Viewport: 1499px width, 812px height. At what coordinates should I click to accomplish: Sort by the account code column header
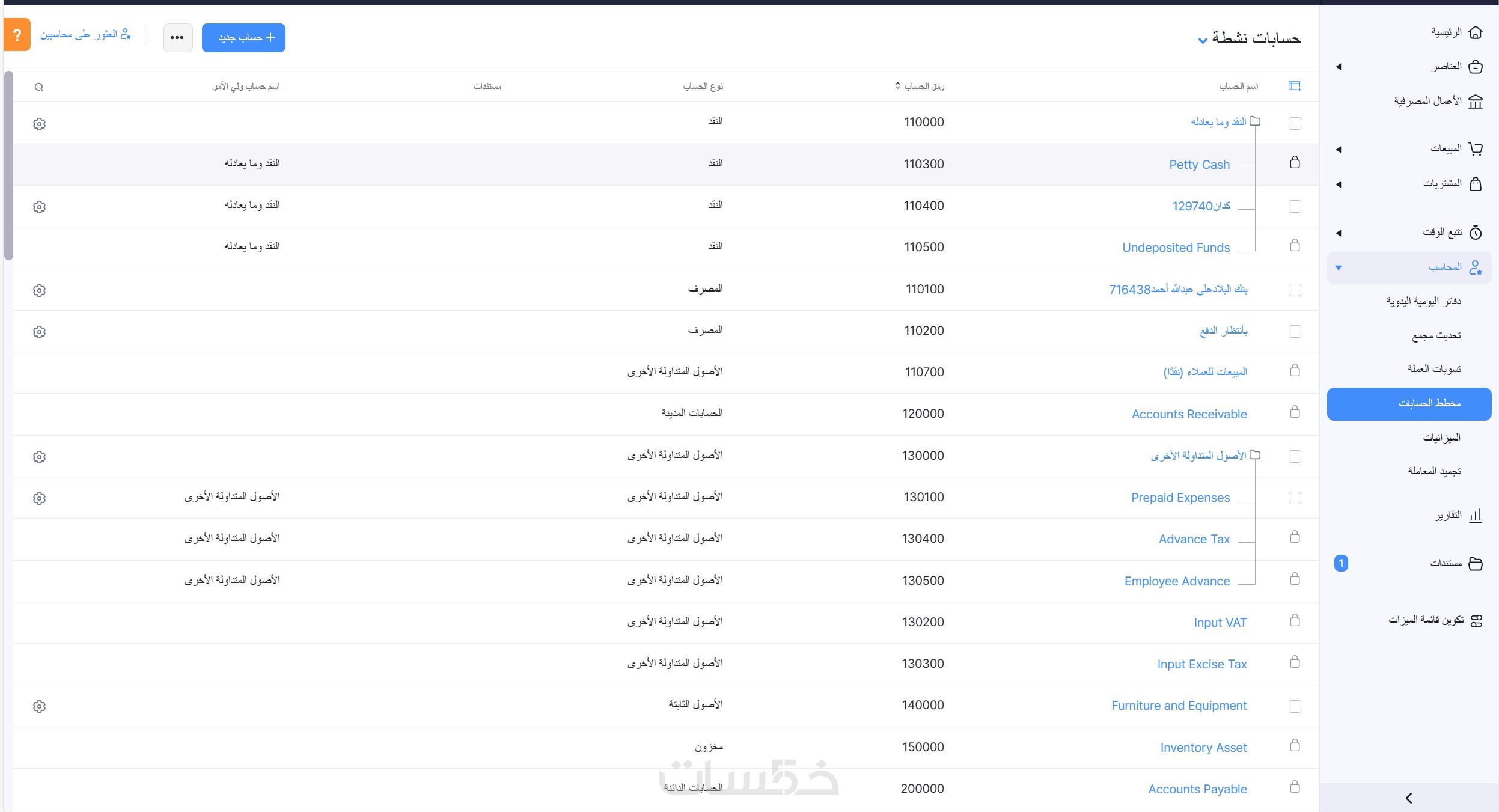coord(920,87)
